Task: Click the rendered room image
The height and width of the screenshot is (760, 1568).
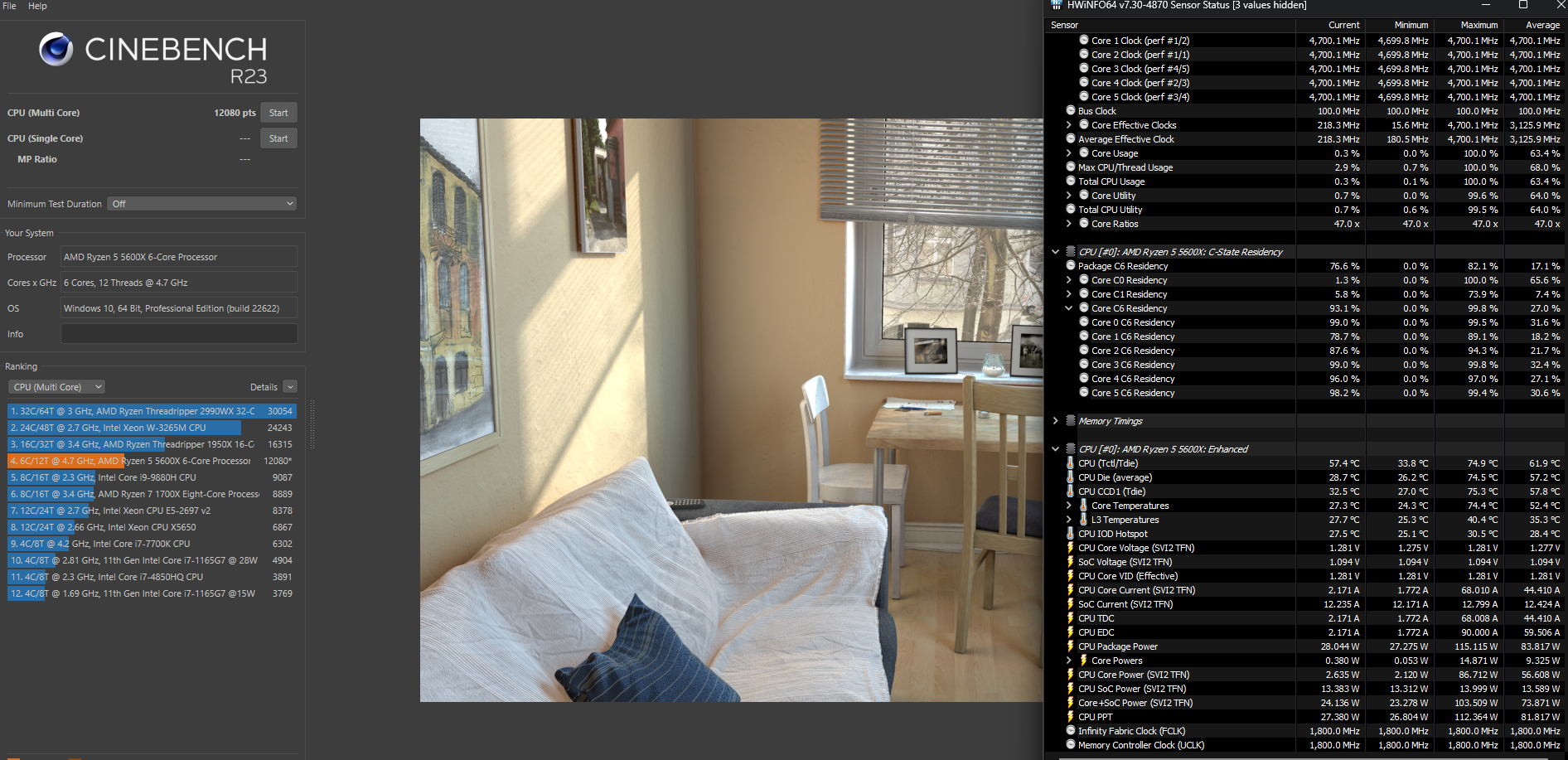Action: (x=731, y=410)
